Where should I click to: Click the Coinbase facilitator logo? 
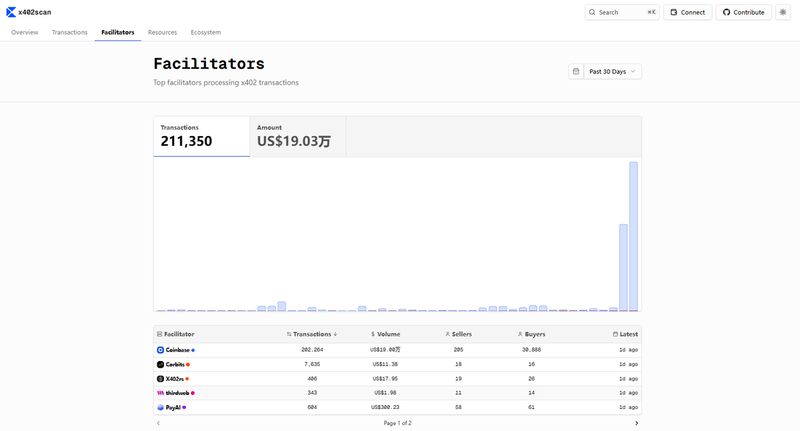pos(160,350)
